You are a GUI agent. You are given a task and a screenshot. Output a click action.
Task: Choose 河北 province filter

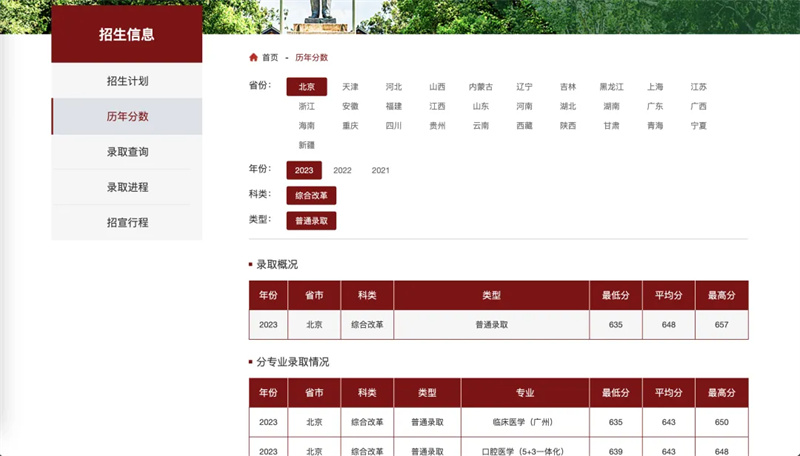pos(394,87)
